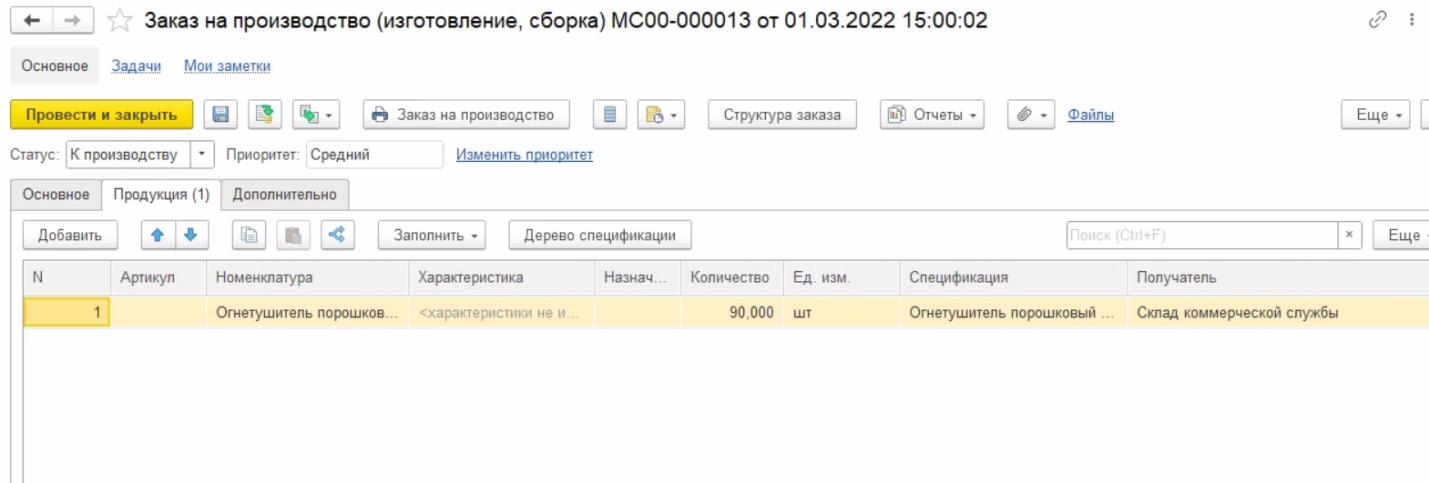Click the Добавить button
The height and width of the screenshot is (483, 1429).
(70, 235)
